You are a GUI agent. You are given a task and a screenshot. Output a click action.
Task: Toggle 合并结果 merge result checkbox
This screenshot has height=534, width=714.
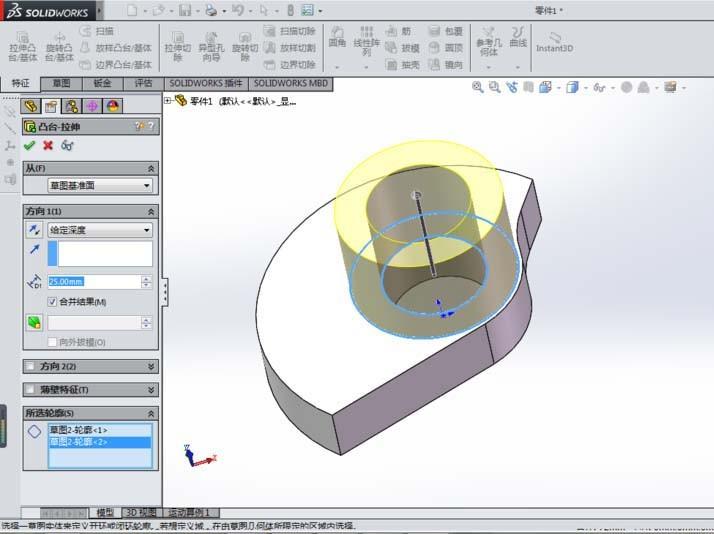[52, 301]
